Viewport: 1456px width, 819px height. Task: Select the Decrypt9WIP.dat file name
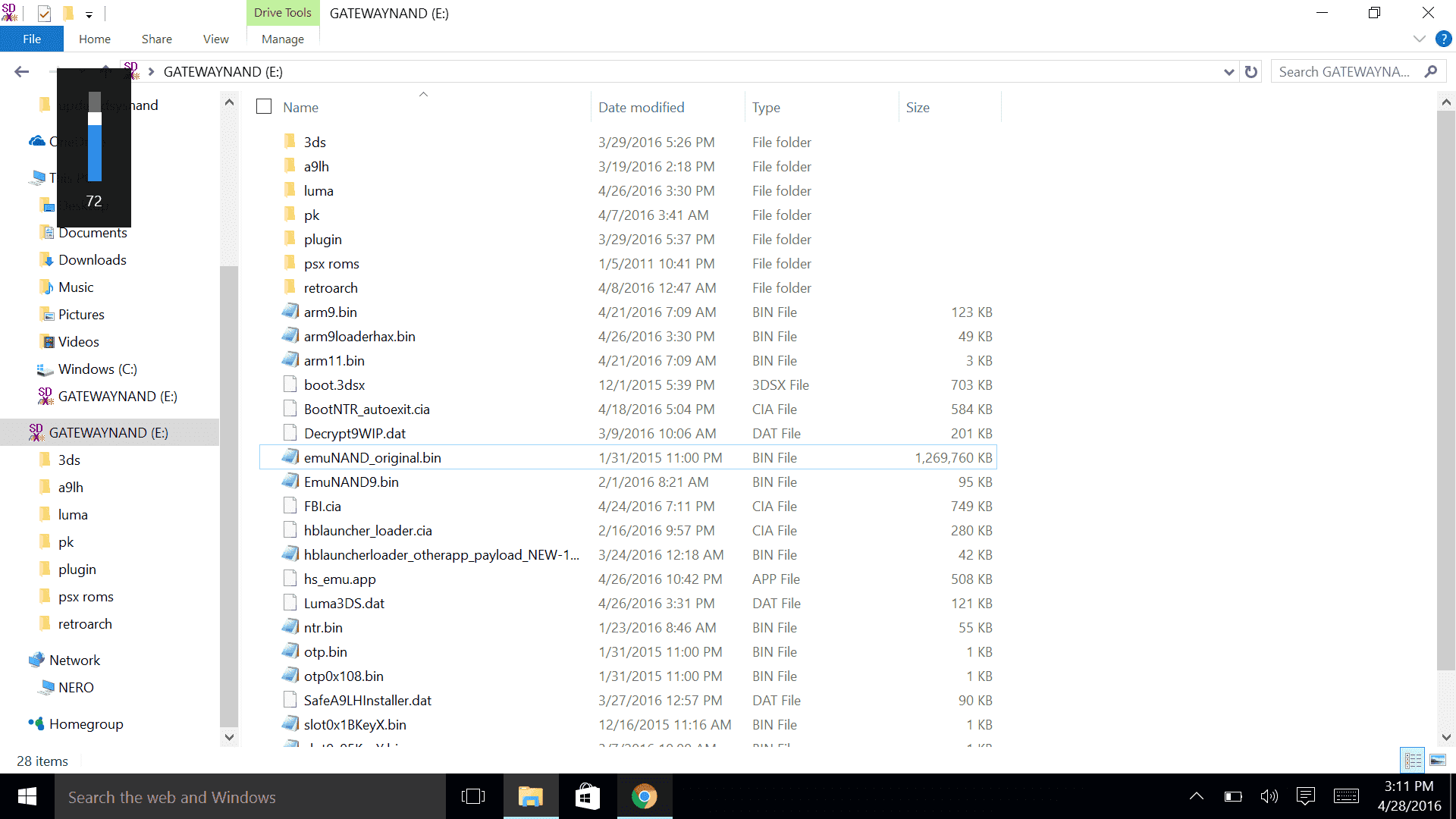[x=355, y=434]
